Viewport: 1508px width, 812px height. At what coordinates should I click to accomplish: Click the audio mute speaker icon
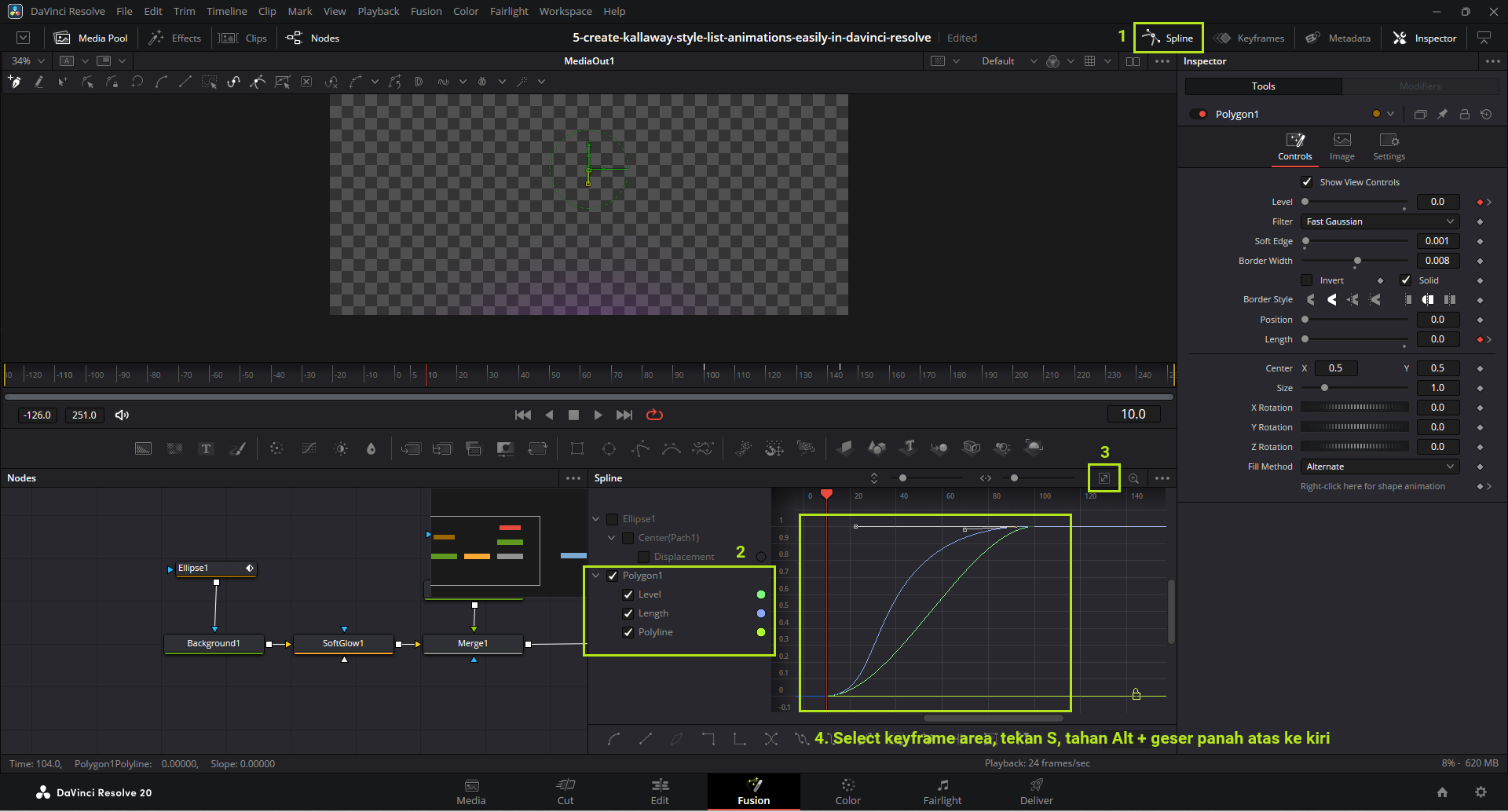click(x=122, y=415)
